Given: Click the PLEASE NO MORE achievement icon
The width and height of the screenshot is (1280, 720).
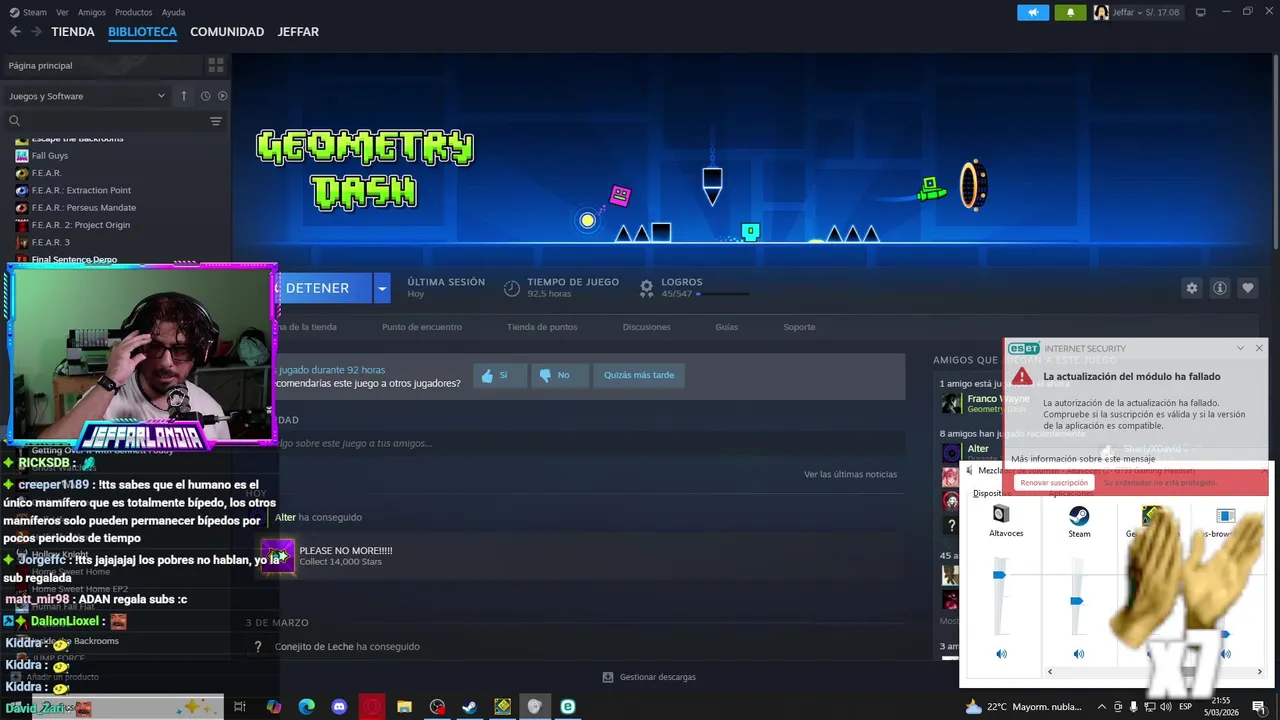Looking at the screenshot, I should [278, 555].
